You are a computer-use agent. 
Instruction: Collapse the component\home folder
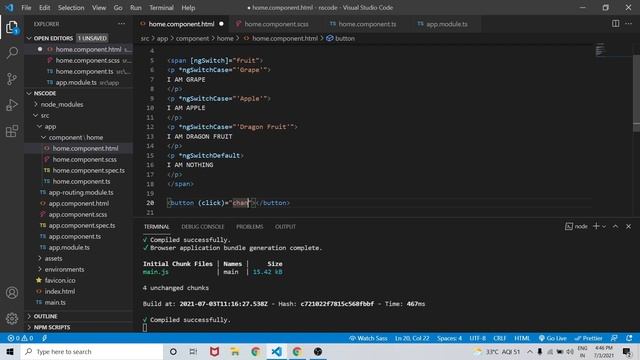tap(44, 138)
